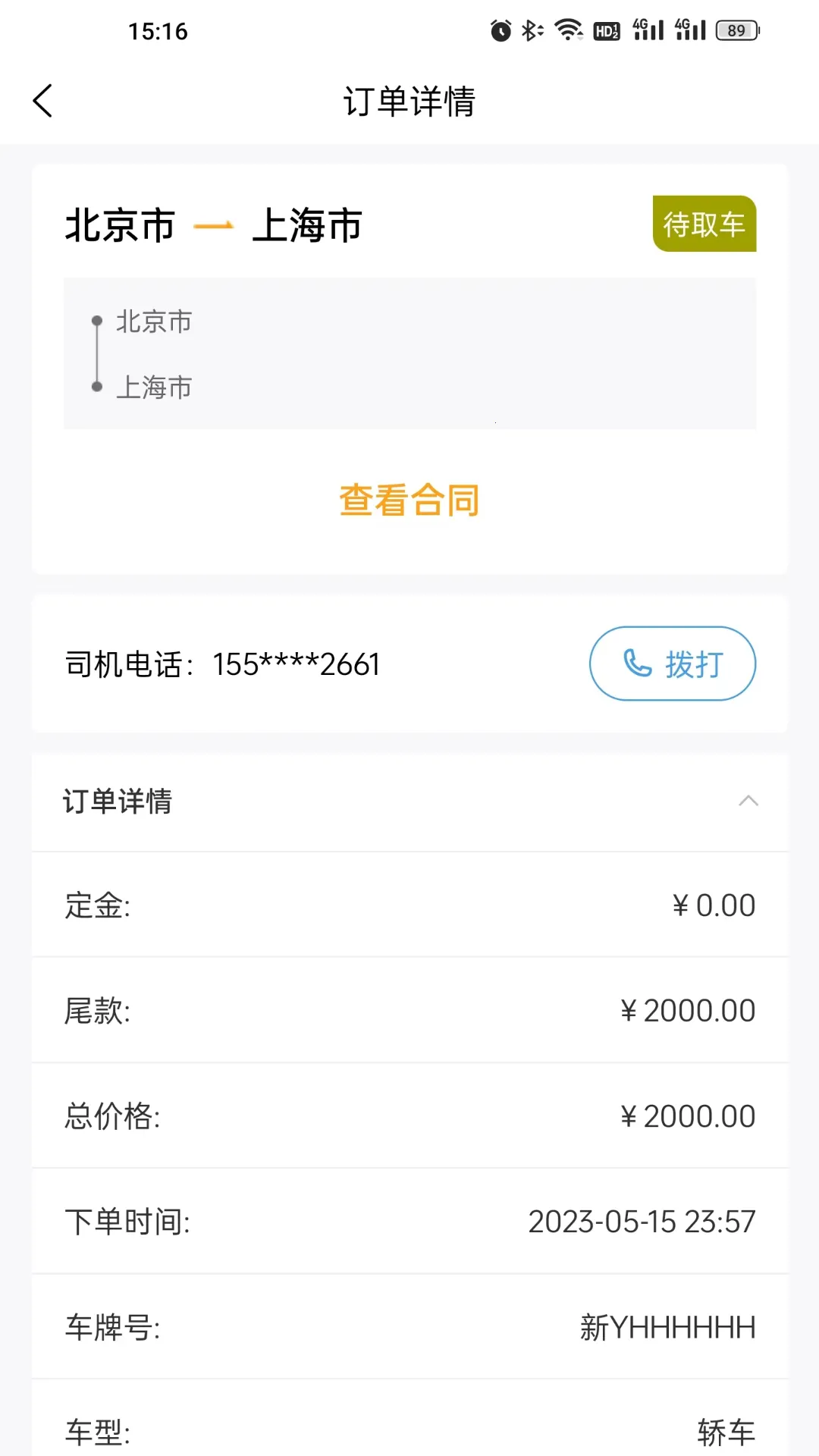The image size is (819, 1456).
Task: Collapse the 订单详情 section chevron
Action: [748, 801]
